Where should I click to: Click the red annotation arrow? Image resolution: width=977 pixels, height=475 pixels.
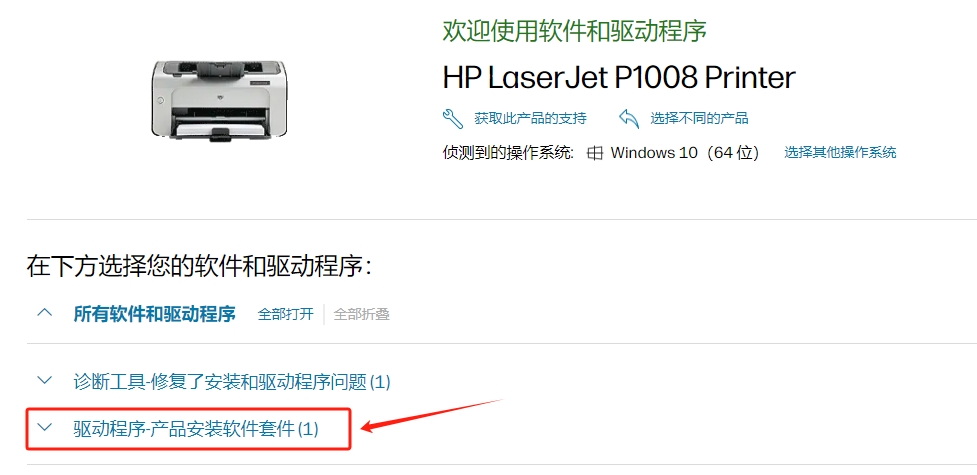pyautogui.click(x=432, y=415)
